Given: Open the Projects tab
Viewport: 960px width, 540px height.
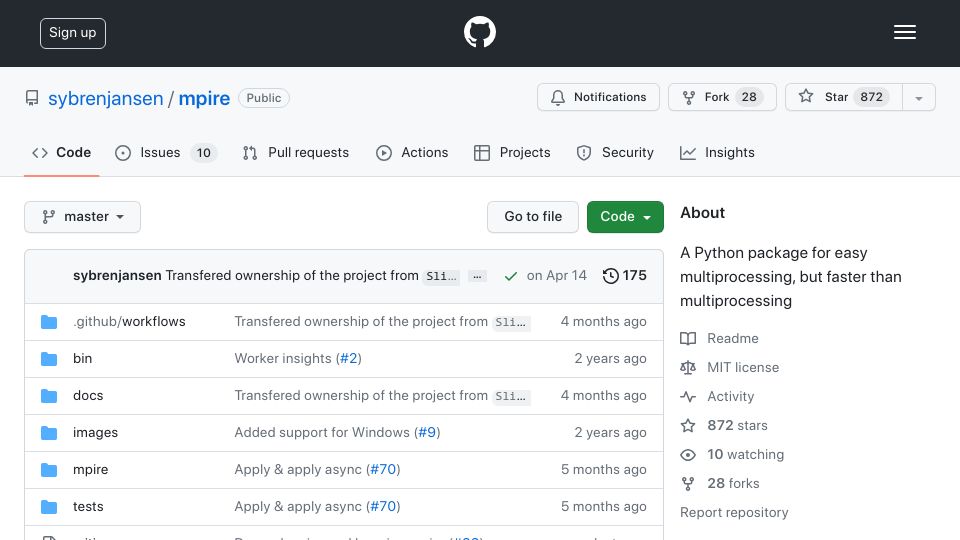Looking at the screenshot, I should [x=512, y=152].
